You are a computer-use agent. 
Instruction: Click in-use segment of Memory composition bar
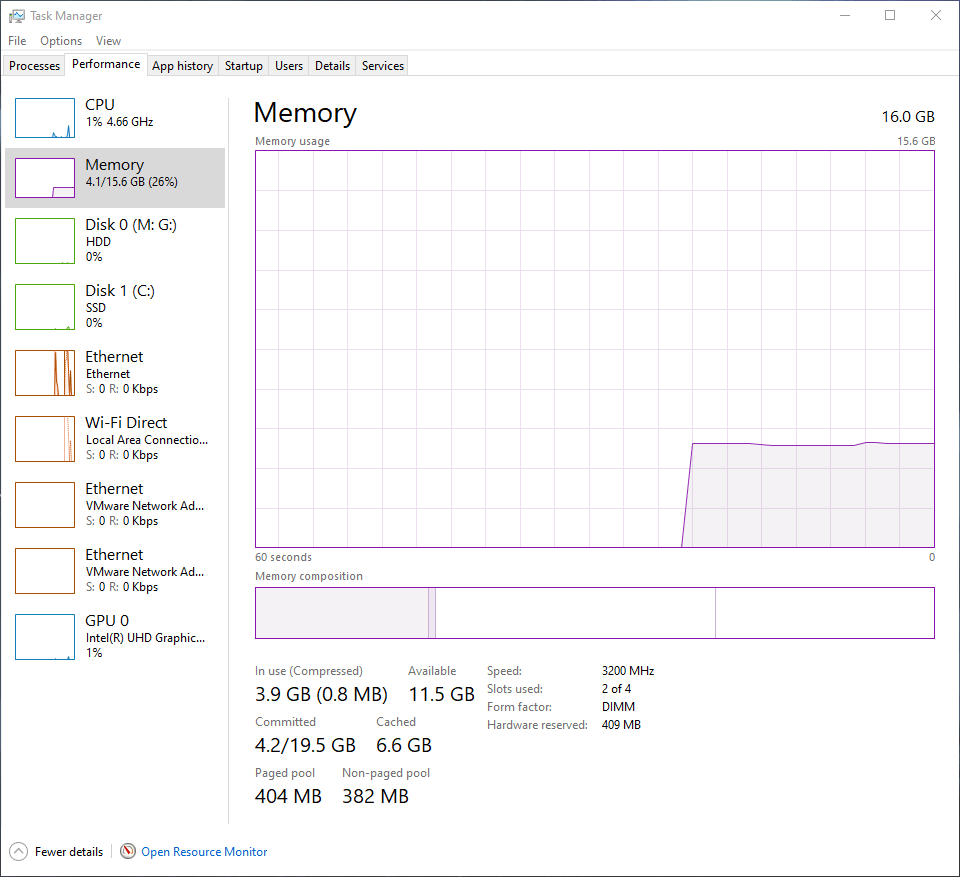click(x=342, y=613)
